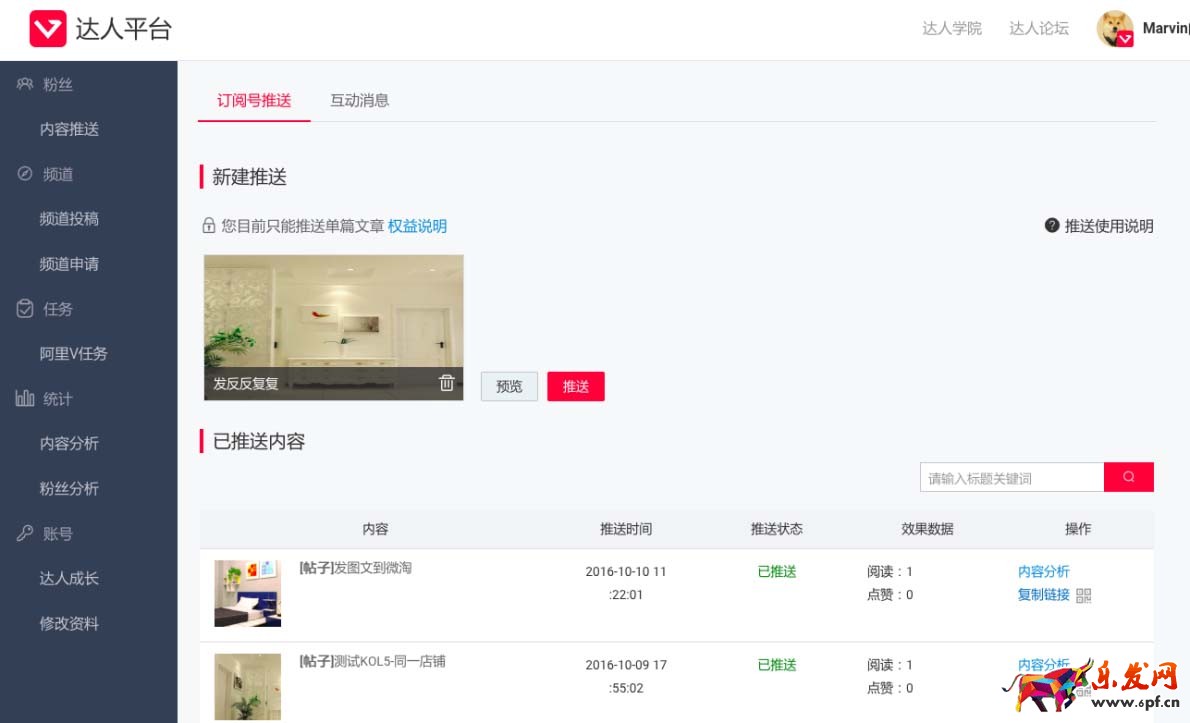The height and width of the screenshot is (723, 1190).
Task: Click the 预览 preview button
Action: coord(509,386)
